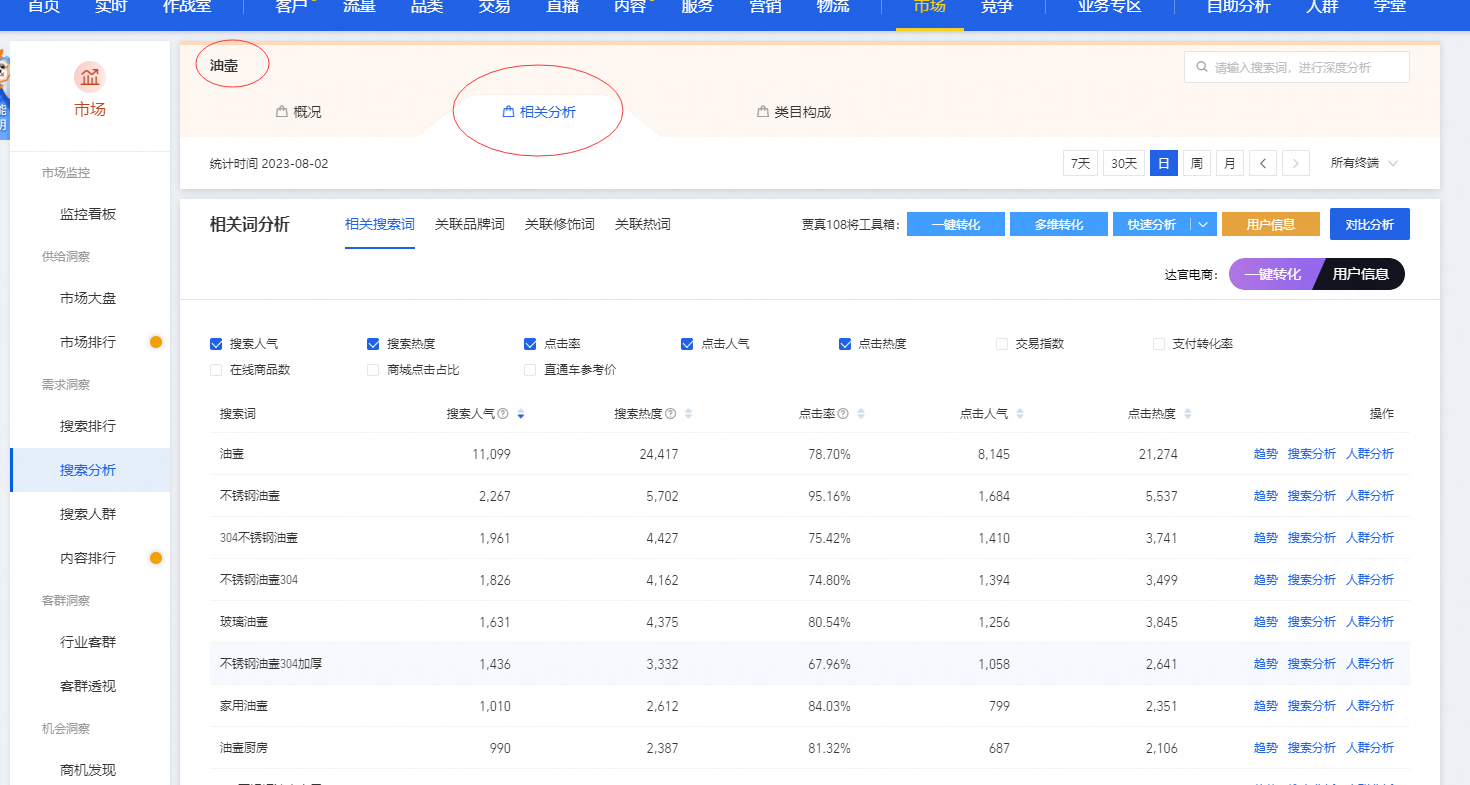Go to previous date with left arrow
The image size is (1470, 785).
tap(1263, 163)
